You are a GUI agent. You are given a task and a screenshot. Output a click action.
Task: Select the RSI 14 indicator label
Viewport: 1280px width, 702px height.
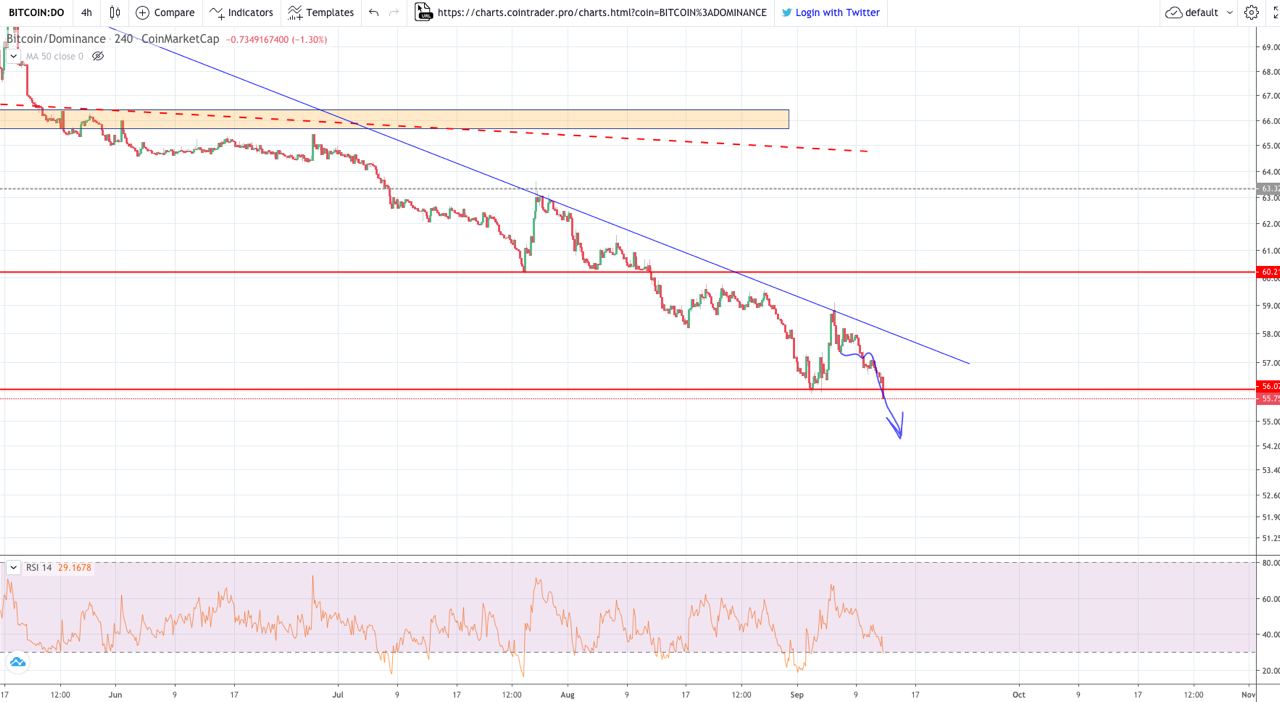[39, 567]
